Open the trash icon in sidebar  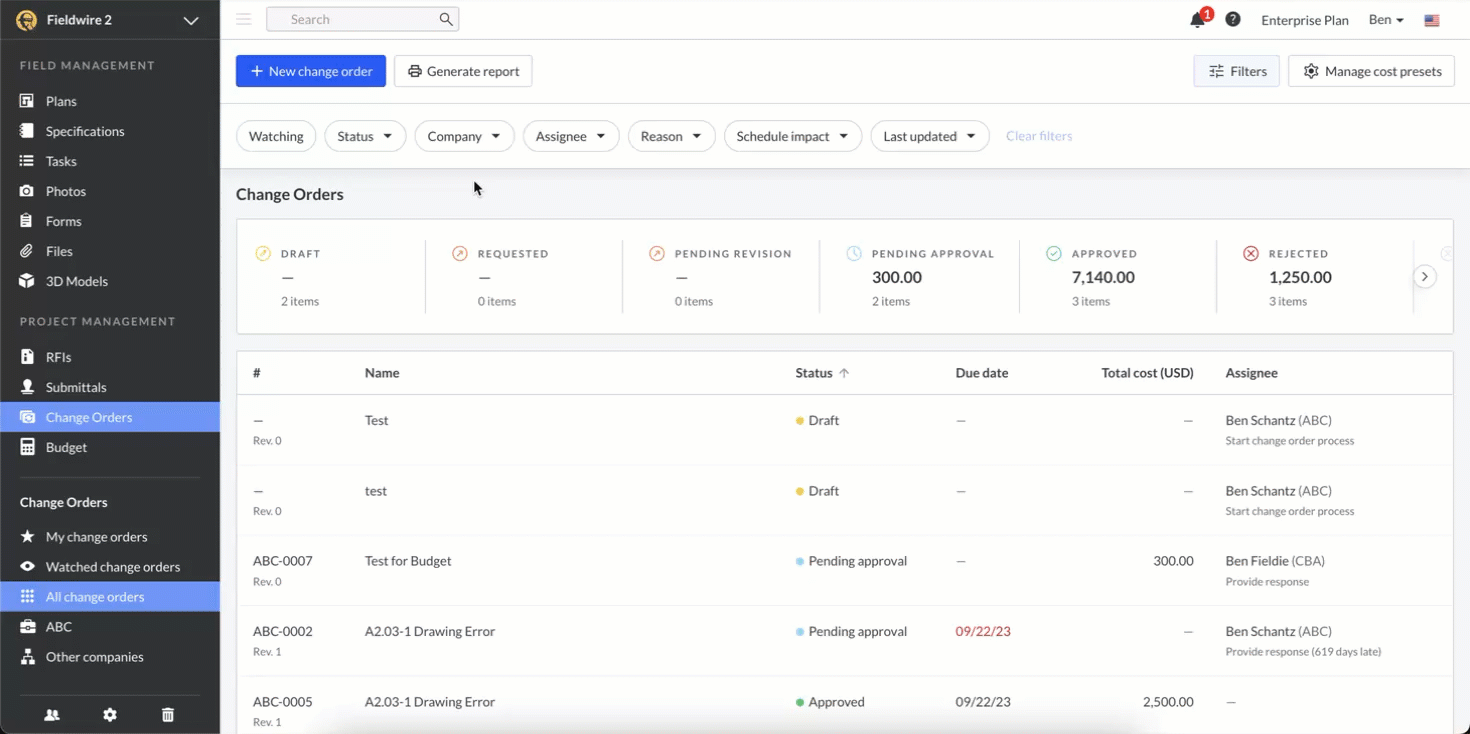pos(168,715)
